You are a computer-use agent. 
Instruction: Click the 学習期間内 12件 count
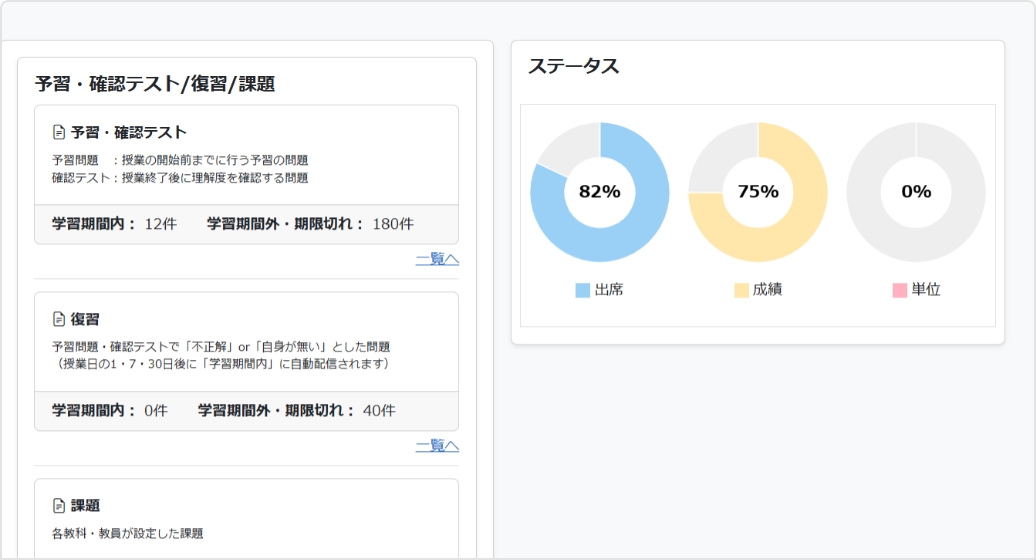click(160, 224)
